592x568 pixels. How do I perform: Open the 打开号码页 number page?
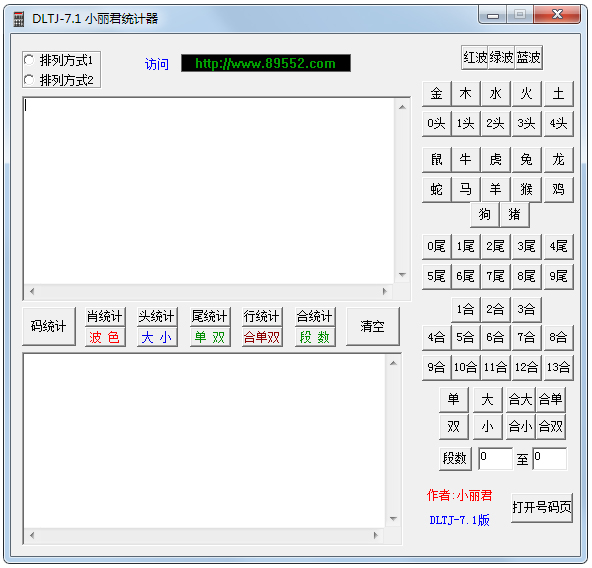pos(542,508)
